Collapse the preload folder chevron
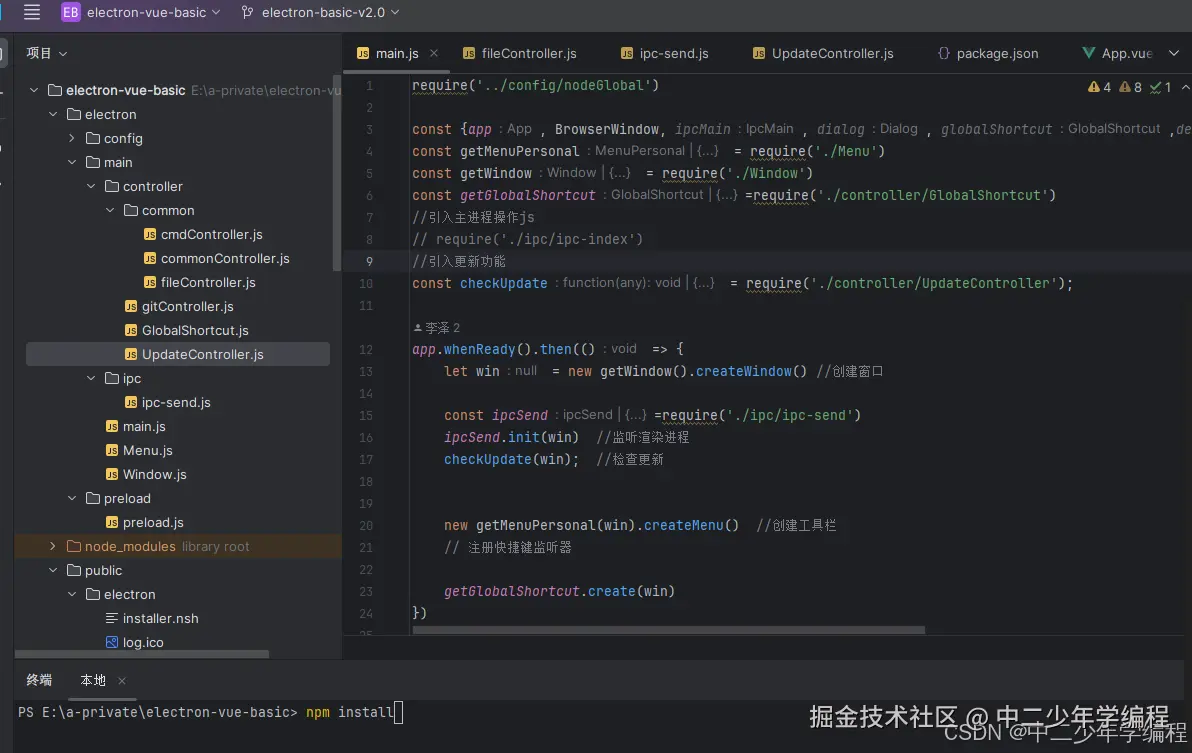Screen dimensions: 1192x753 click(x=71, y=498)
